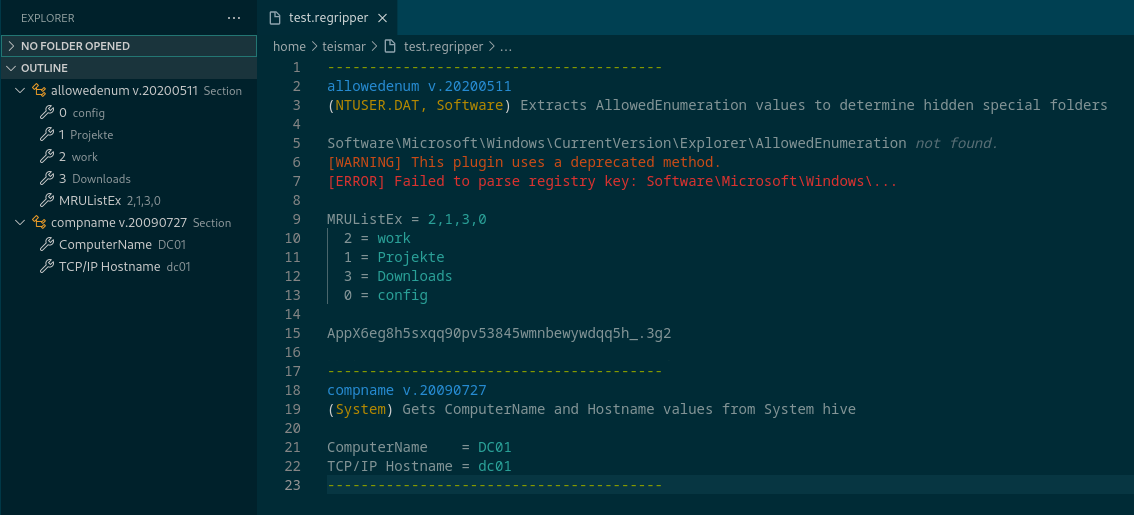Click the file icon in breadcrumb path

392,46
